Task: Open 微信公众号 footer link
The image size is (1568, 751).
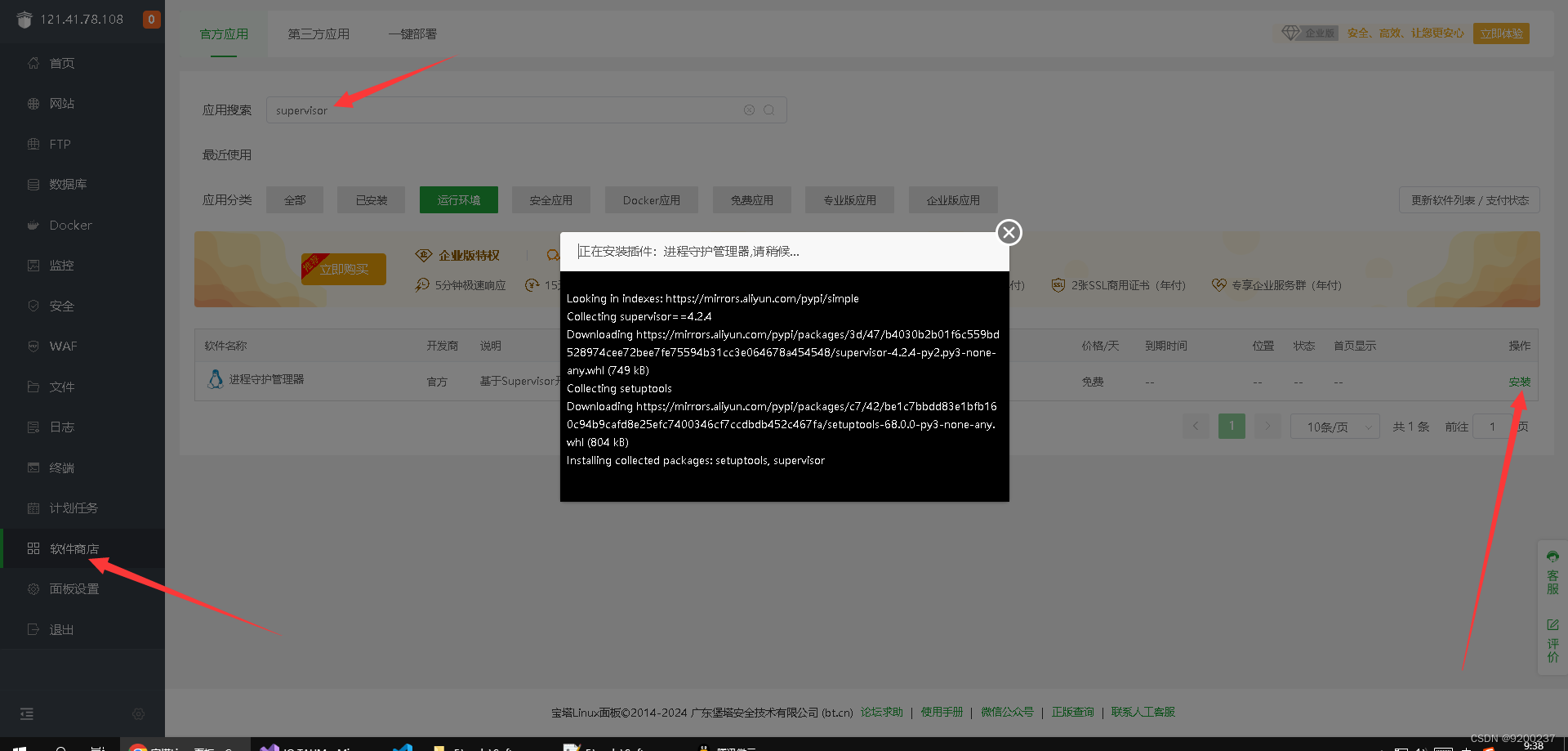Action: pyautogui.click(x=1007, y=713)
